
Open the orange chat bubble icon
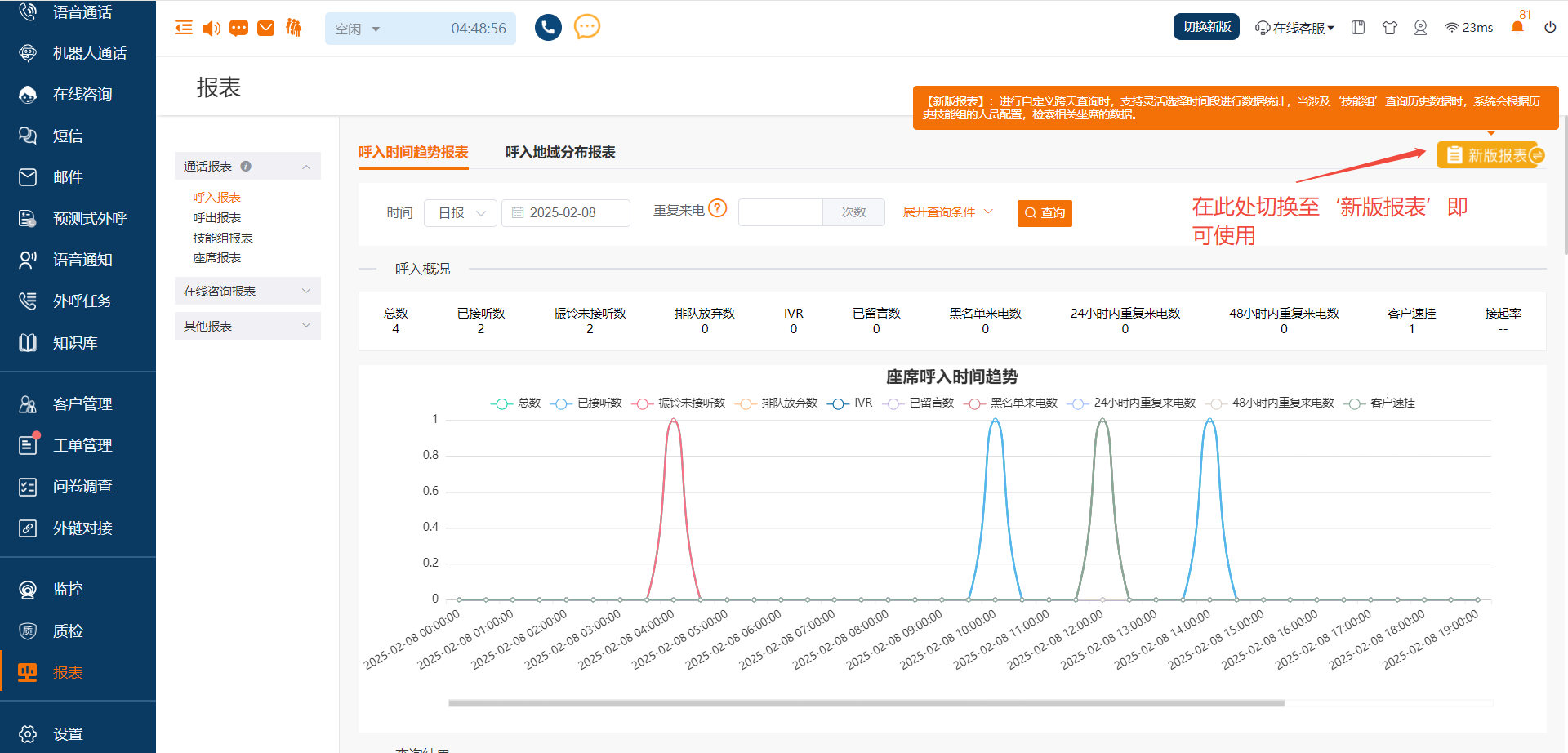[586, 27]
